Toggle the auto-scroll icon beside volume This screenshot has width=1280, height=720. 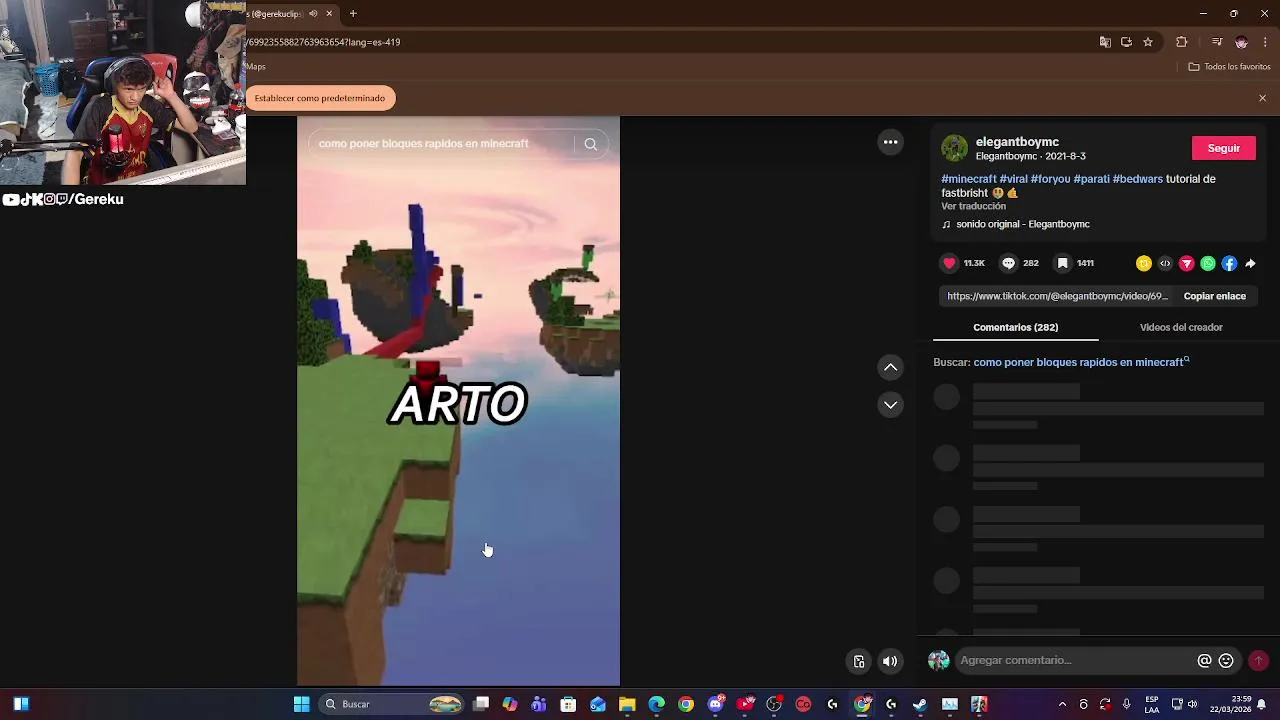pyautogui.click(x=859, y=661)
